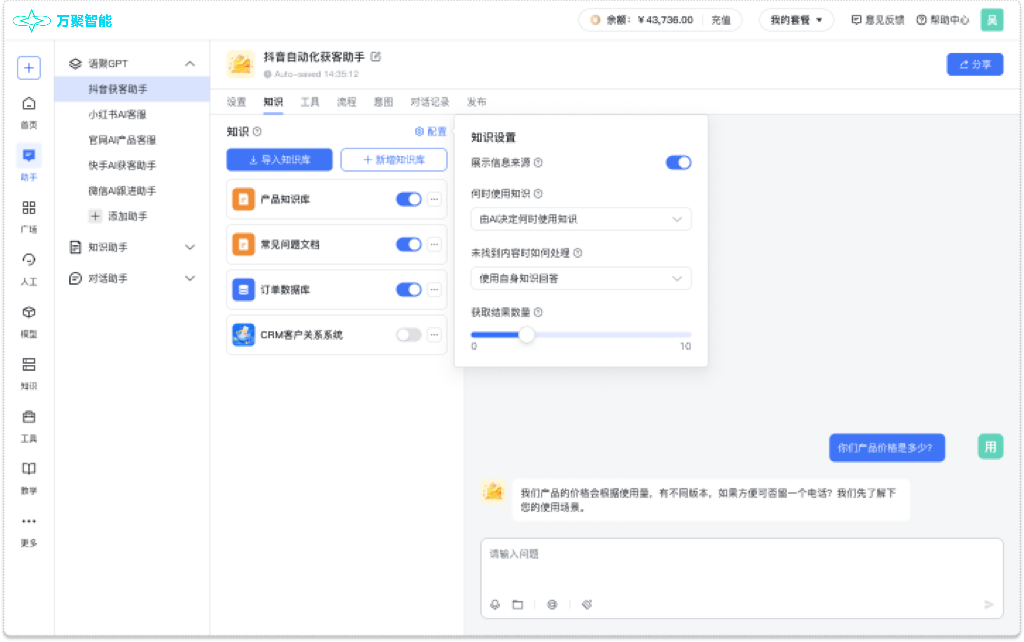Open more options for 常见问题文档
This screenshot has height=642, width=1024.
[434, 244]
